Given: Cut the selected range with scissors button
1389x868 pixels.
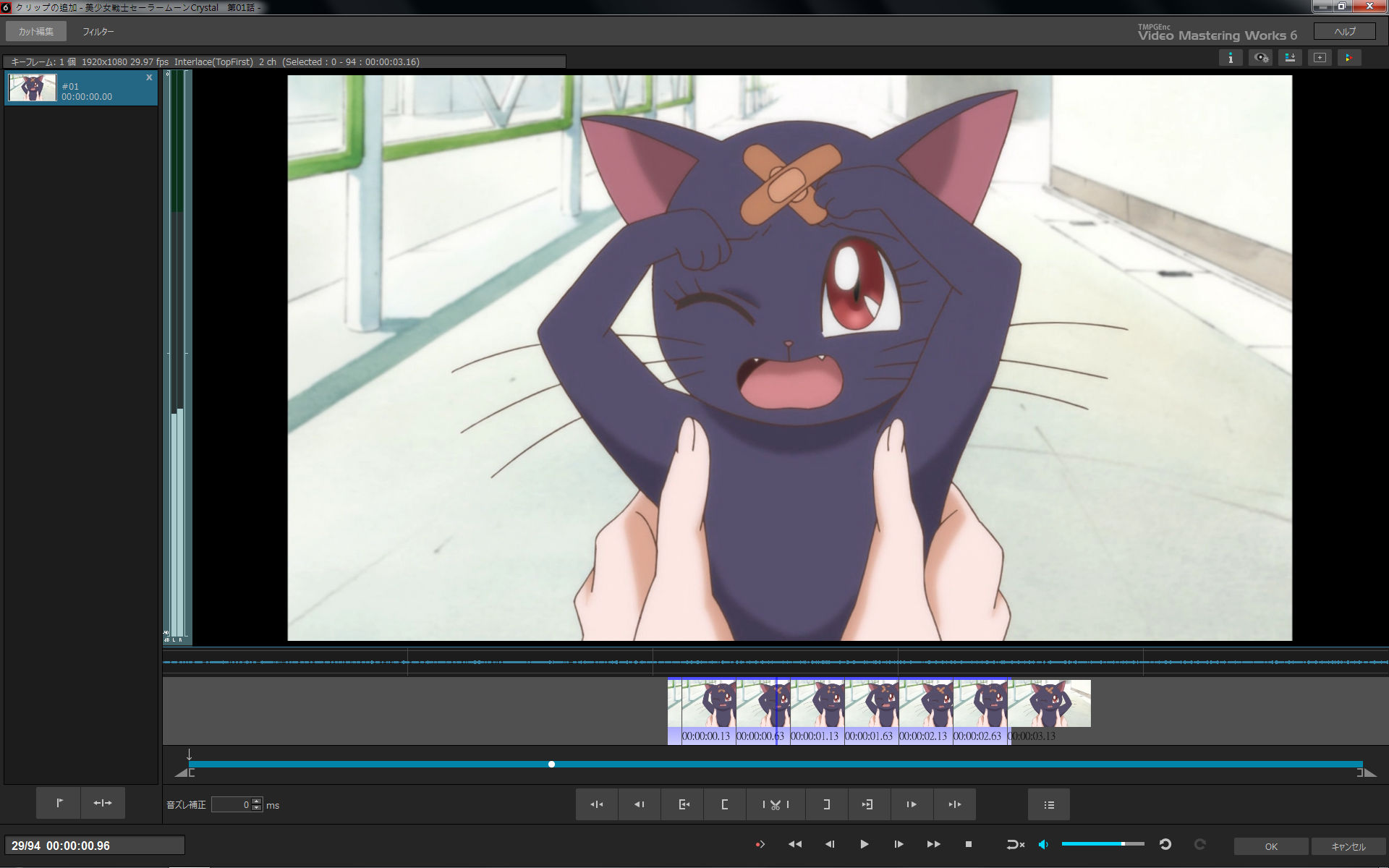Looking at the screenshot, I should coord(775,804).
